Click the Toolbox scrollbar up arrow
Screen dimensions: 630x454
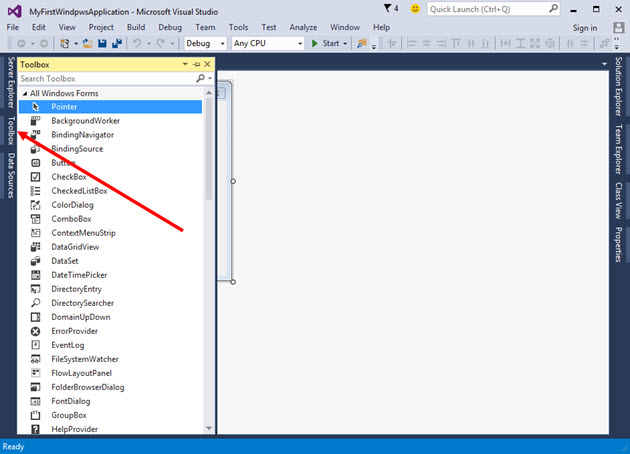point(209,93)
